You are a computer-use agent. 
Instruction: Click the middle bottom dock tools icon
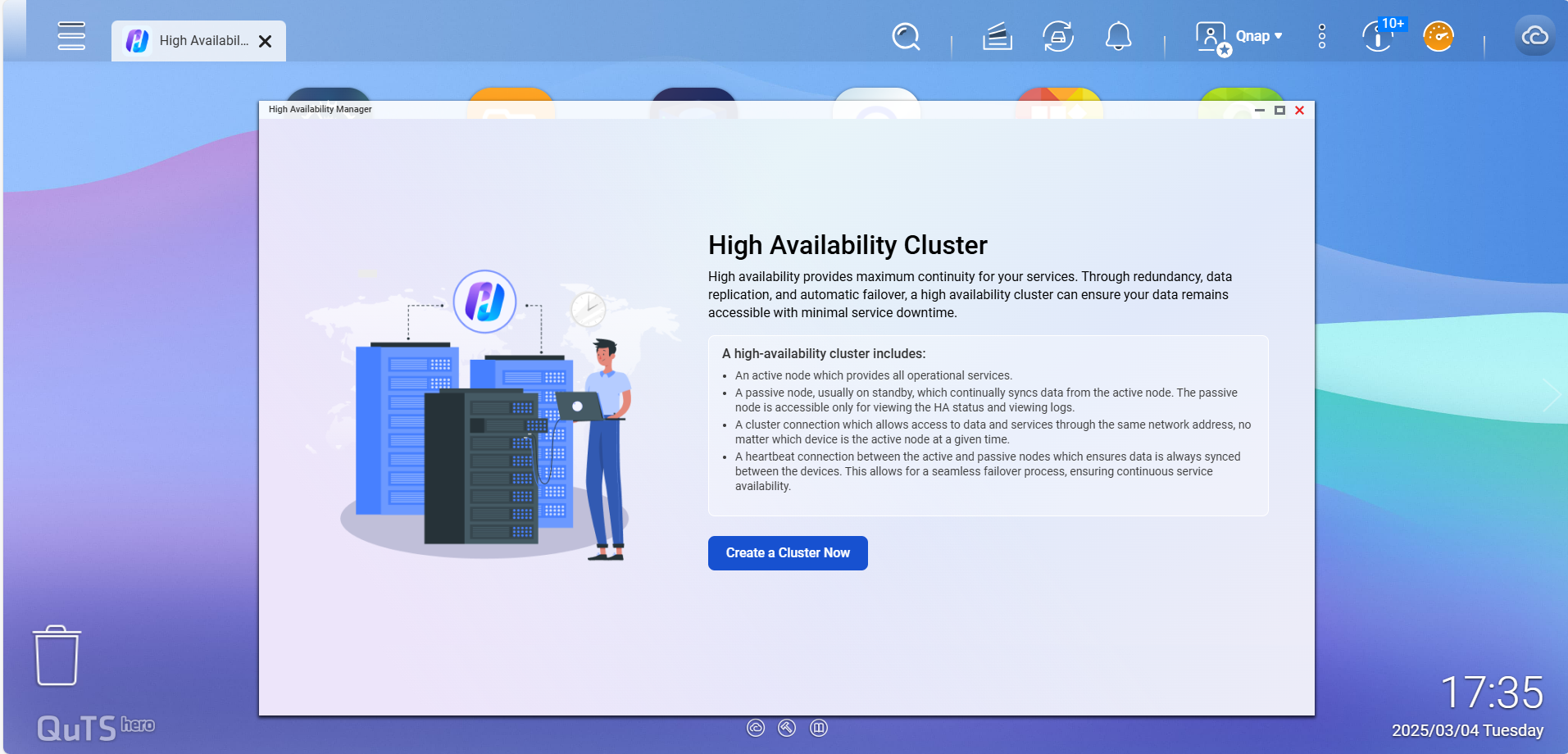coord(787,728)
